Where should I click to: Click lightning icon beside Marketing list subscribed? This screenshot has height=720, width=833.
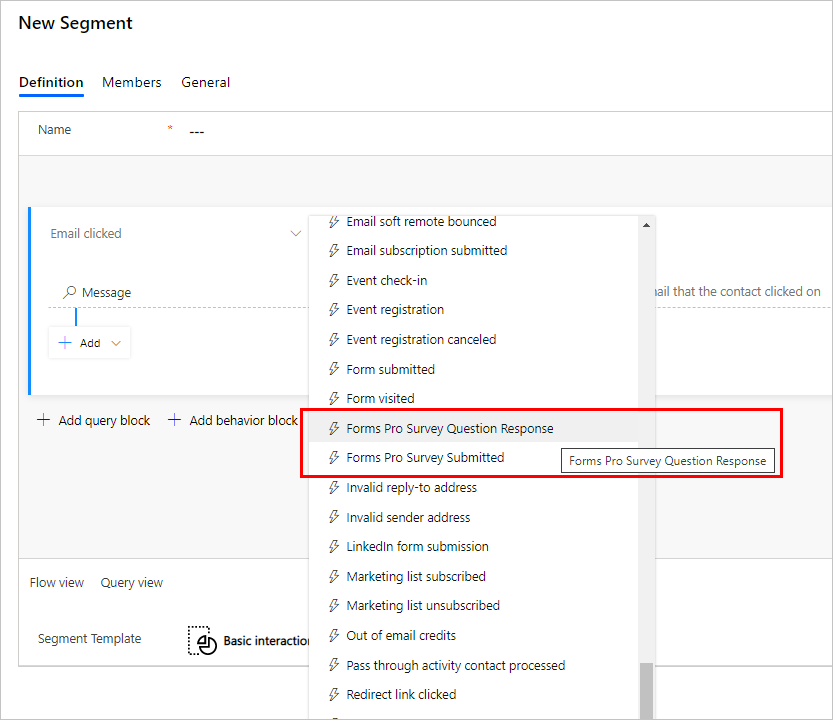[x=334, y=576]
